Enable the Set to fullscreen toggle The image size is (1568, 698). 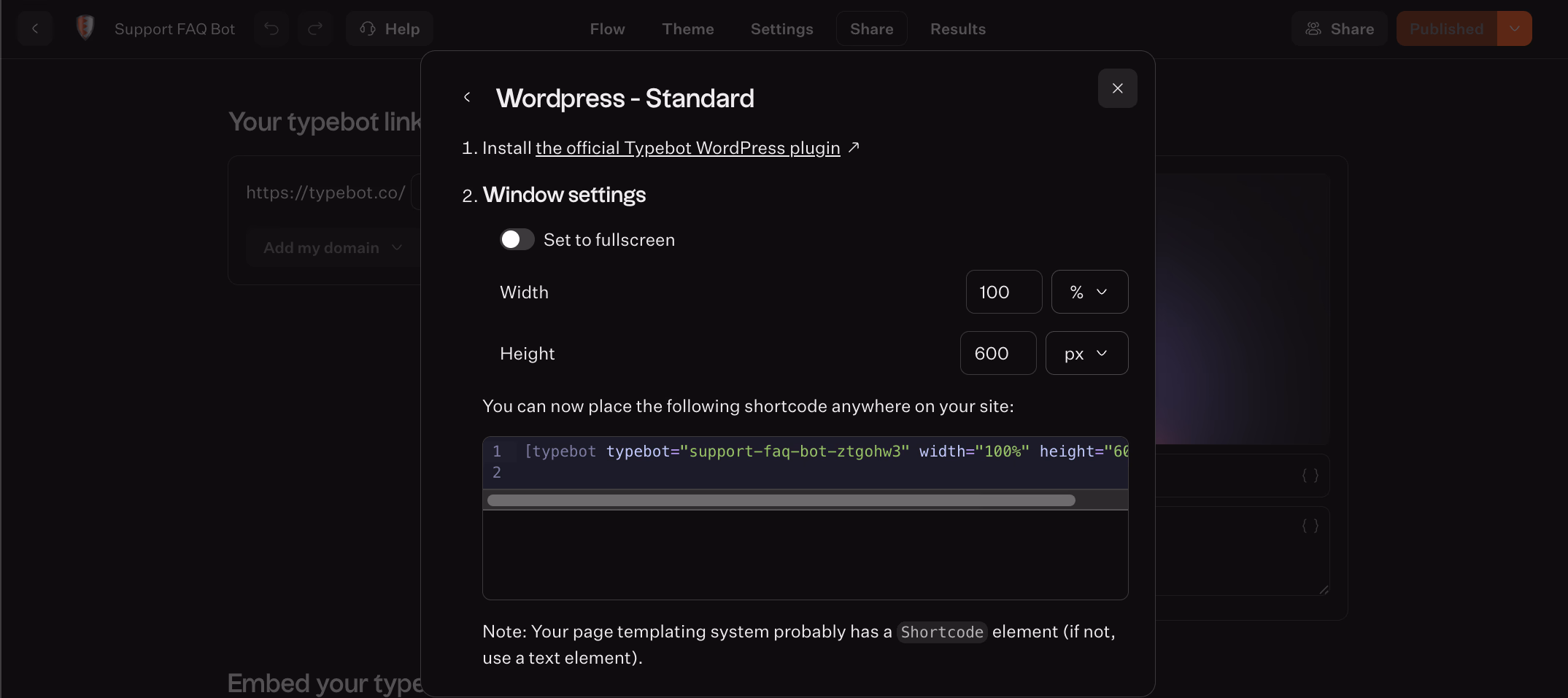517,240
